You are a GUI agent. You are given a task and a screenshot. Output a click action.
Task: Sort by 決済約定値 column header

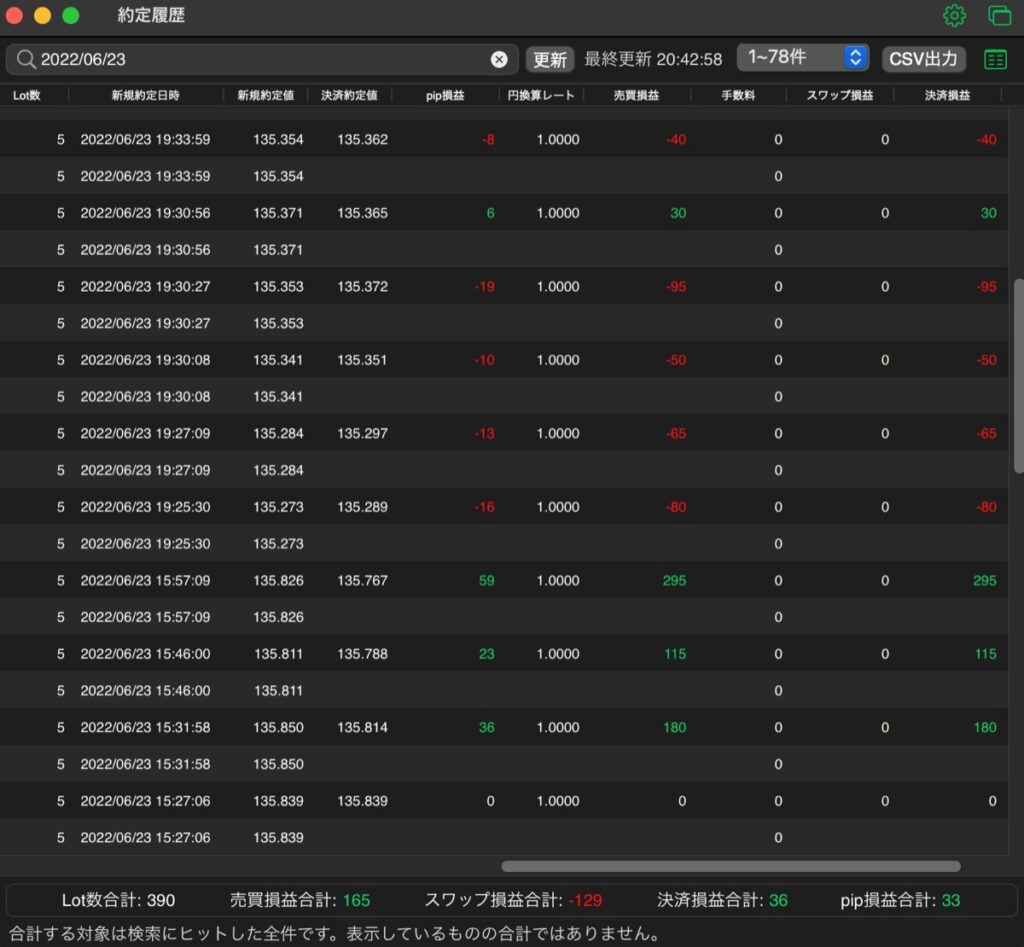[349, 95]
